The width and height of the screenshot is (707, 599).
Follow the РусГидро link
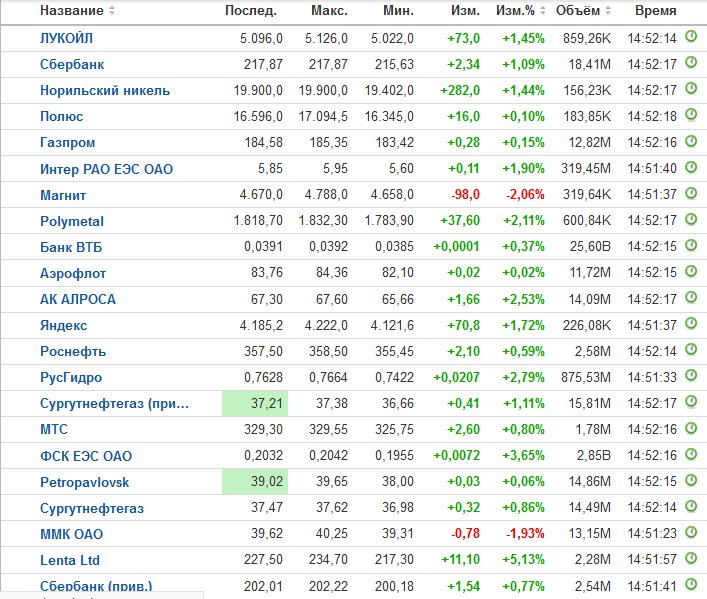(x=71, y=377)
